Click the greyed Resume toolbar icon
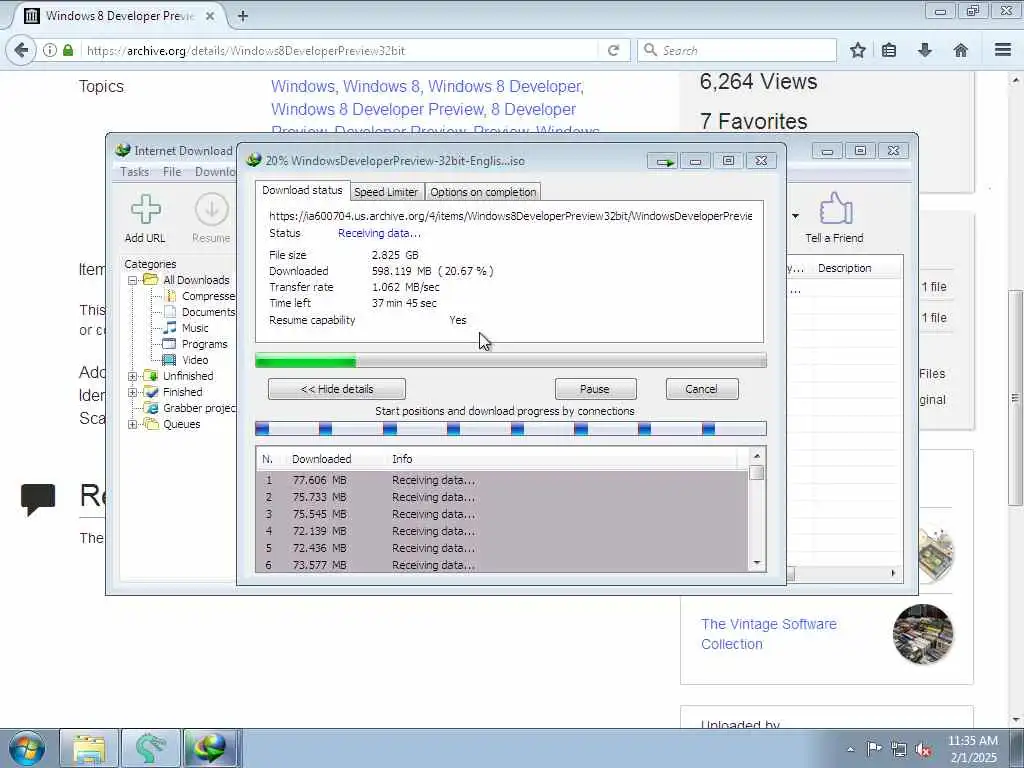 pyautogui.click(x=212, y=210)
